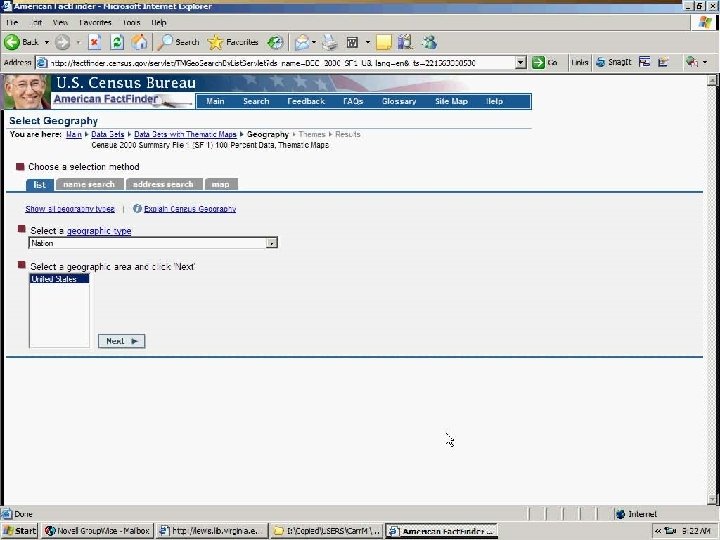Open the View menu
Viewport: 720px width, 540px height.
pos(60,22)
